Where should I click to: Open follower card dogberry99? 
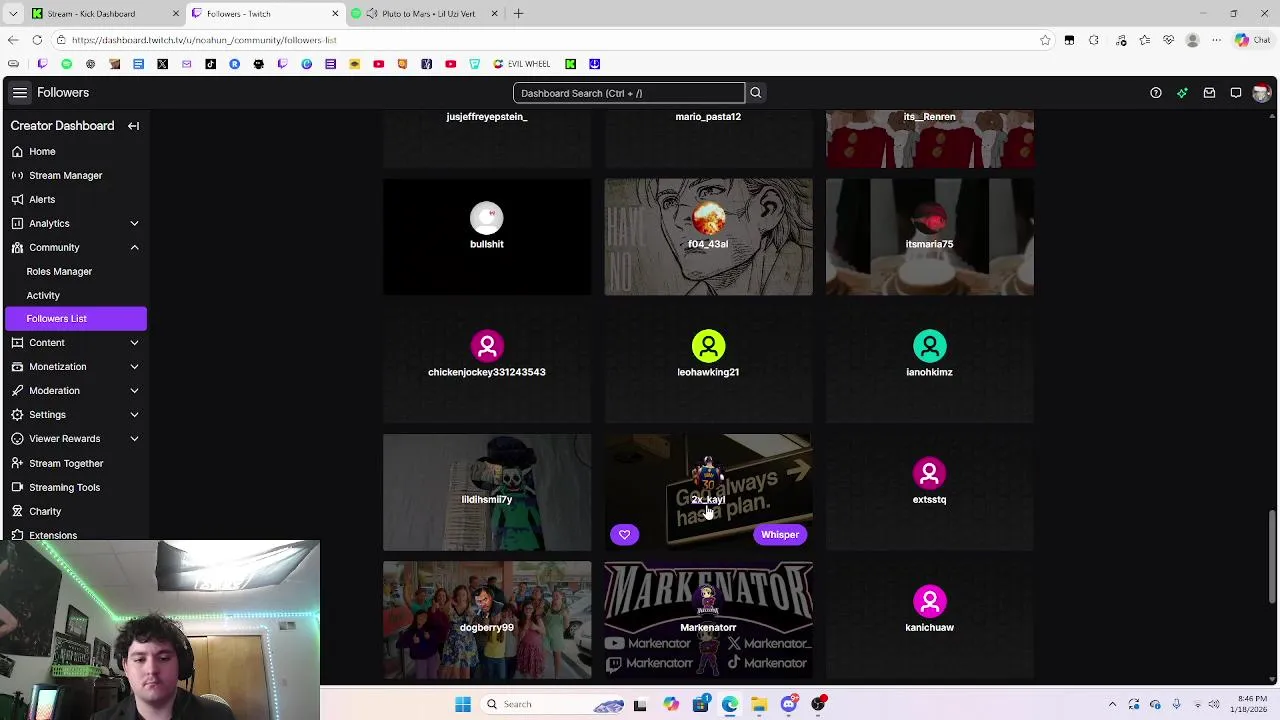click(x=487, y=620)
